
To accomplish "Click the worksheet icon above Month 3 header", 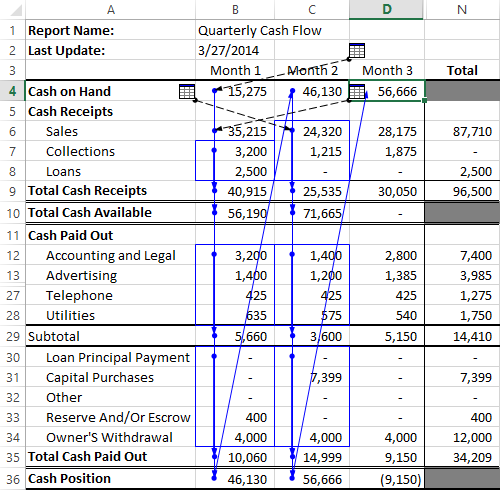I will (x=357, y=51).
